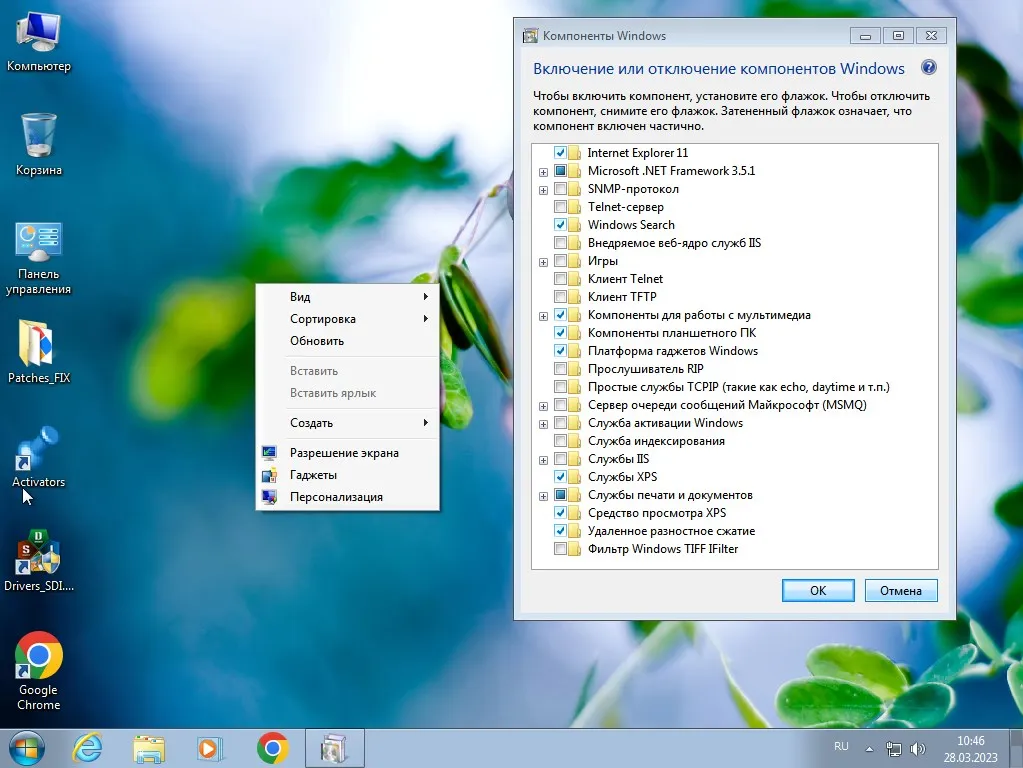Uncheck the Windows Search checkbox

pos(560,224)
